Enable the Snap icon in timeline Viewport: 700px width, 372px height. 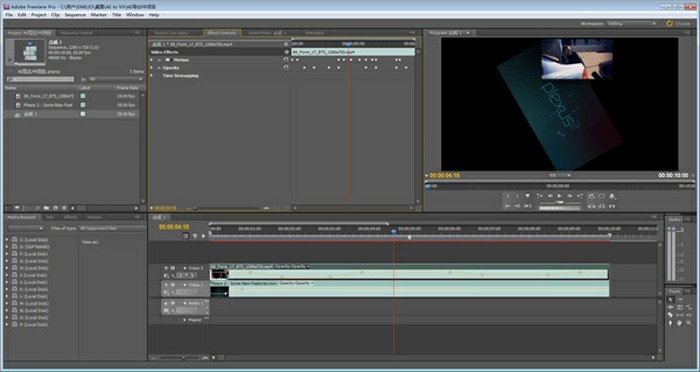186,236
